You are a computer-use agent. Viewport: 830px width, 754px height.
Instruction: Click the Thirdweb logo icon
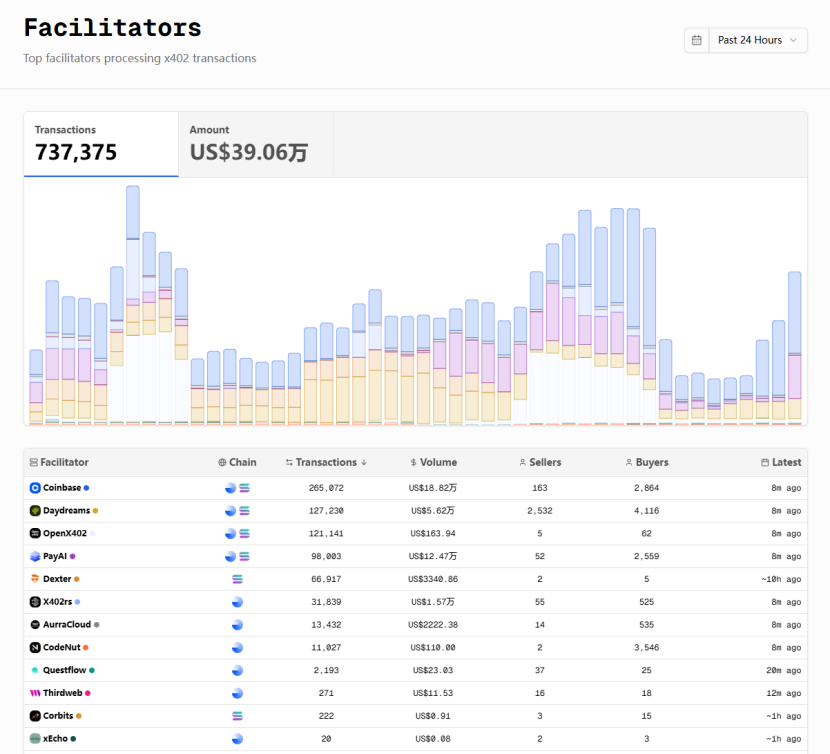click(x=35, y=693)
